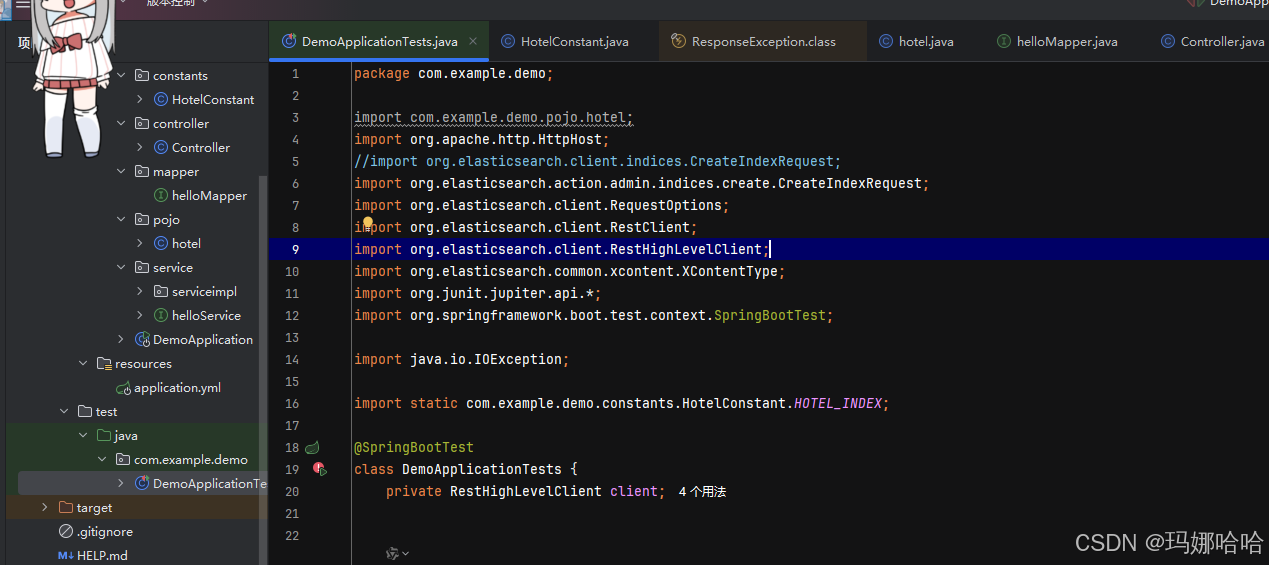Screen dimensions: 1269x565
Task: Click line number 16 in the gutter
Action: 292,403
